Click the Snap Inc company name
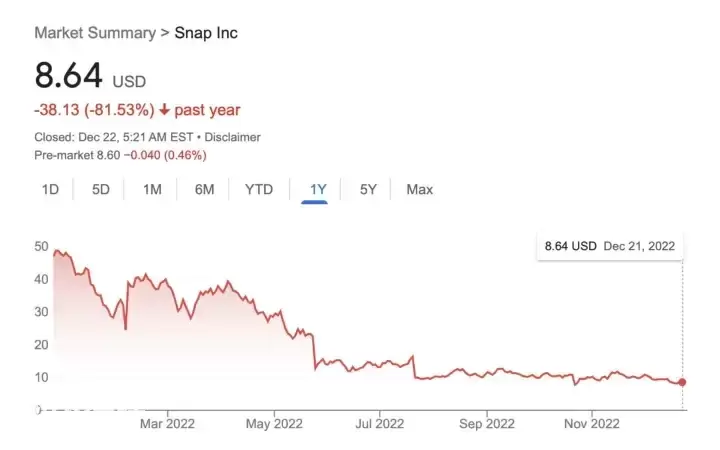 (206, 33)
